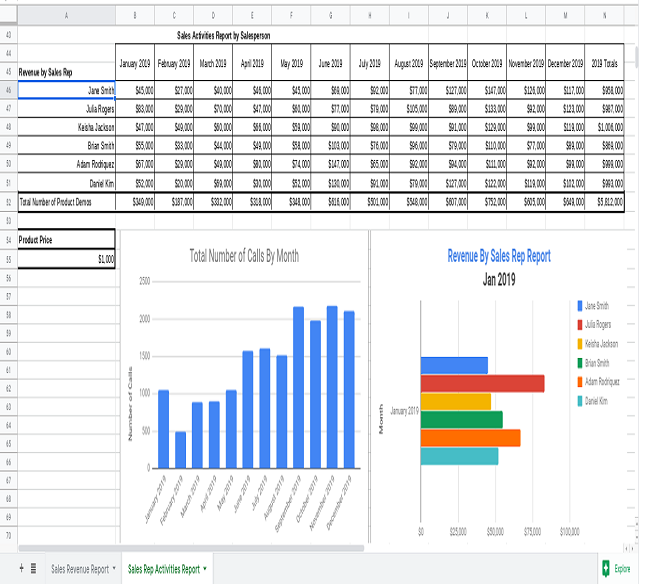Open the Sales Revenue Report tab dropdown arrow
Viewport: 645px width, 584px height.
(x=114, y=568)
